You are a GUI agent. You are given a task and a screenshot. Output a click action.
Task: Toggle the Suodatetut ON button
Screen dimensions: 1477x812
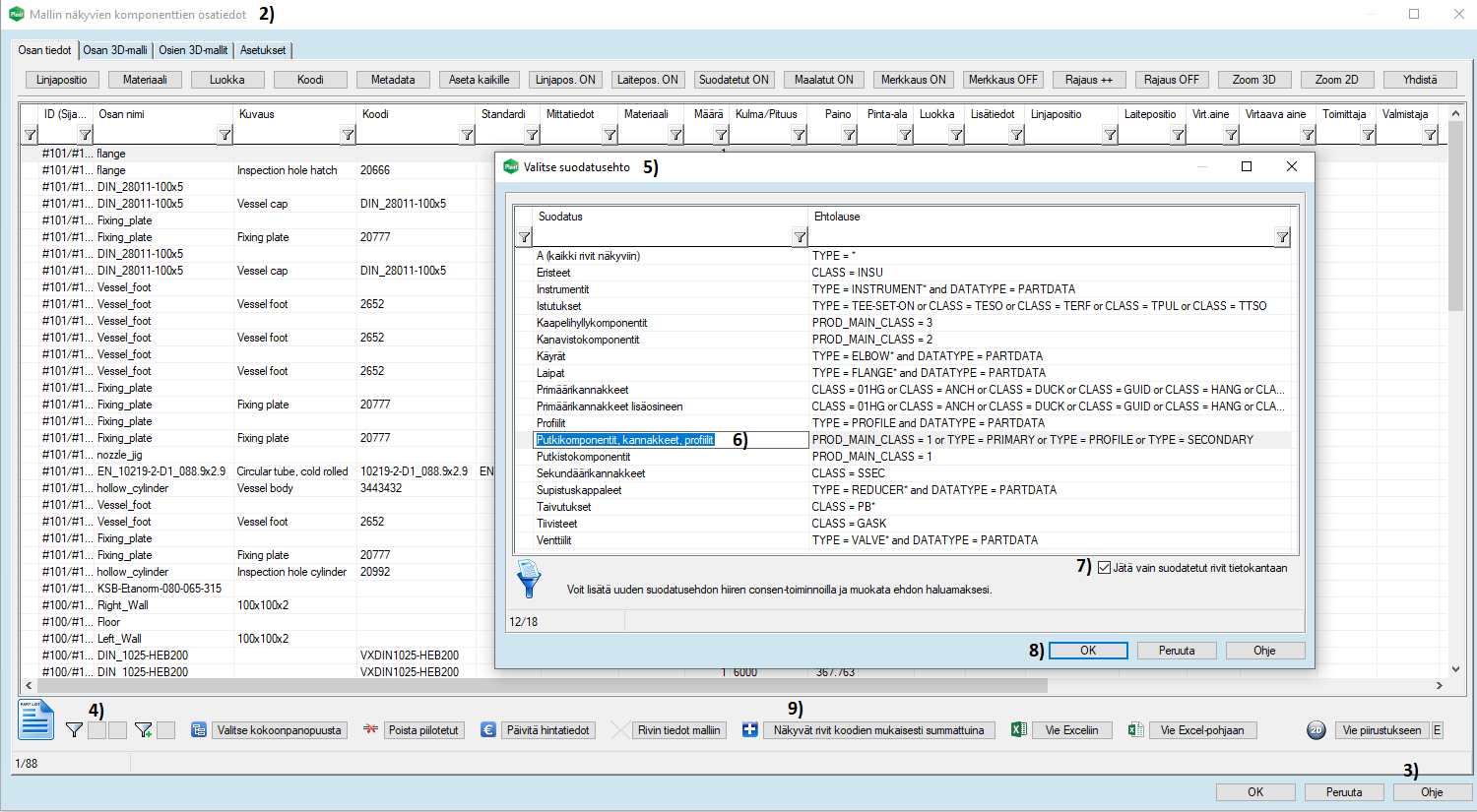pos(734,80)
